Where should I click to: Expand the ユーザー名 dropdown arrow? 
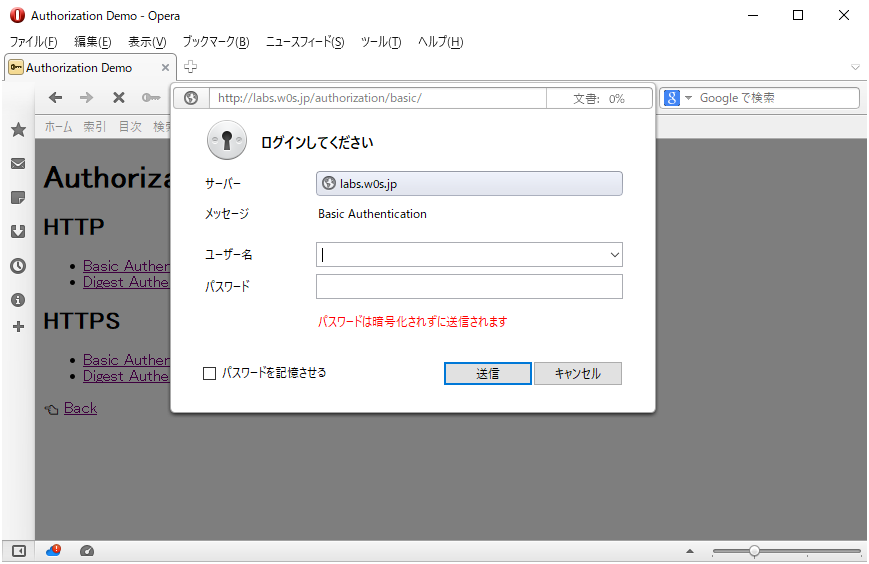tap(614, 255)
